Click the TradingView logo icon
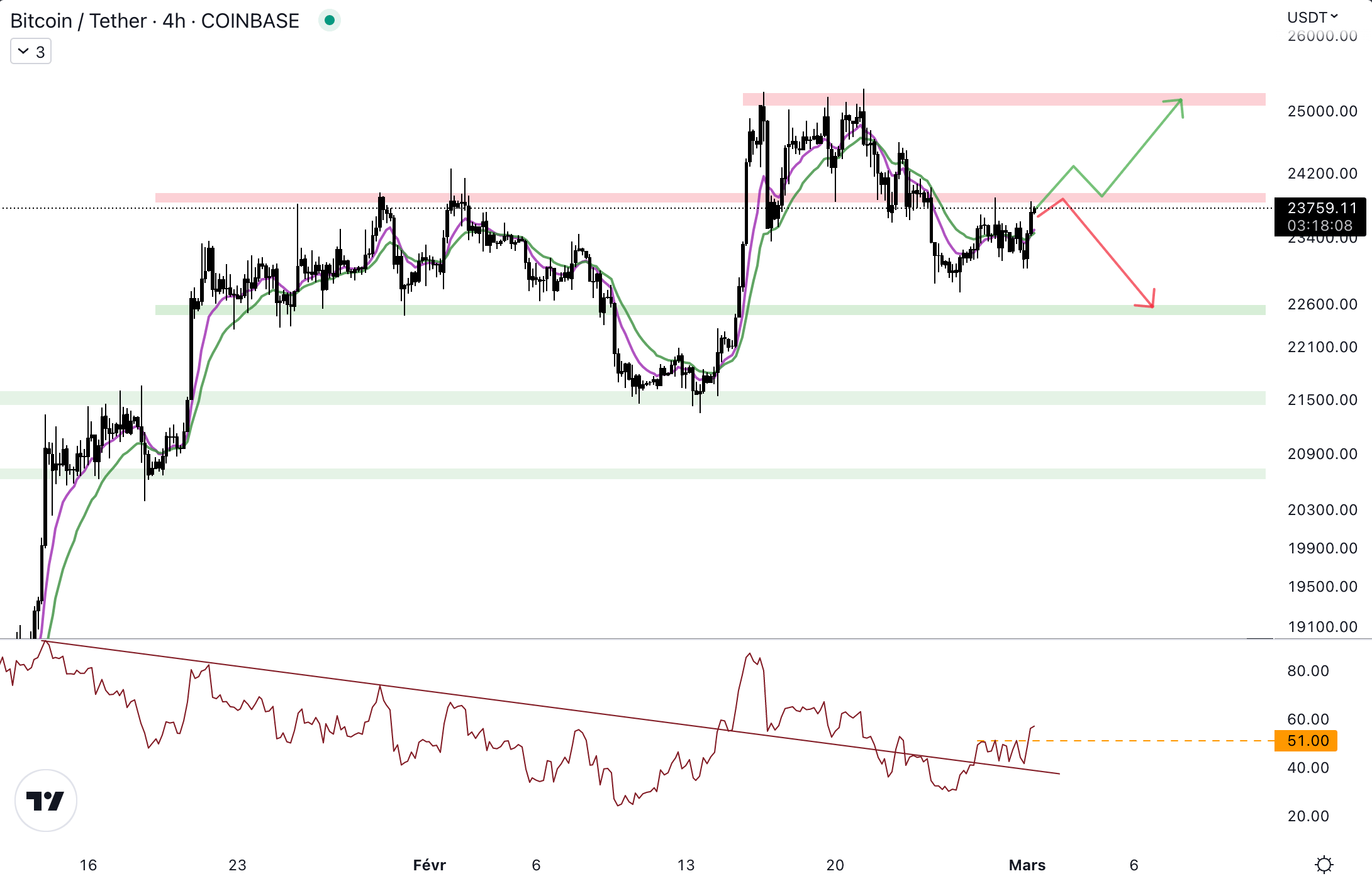Viewport: 1372px width, 881px height. (45, 801)
